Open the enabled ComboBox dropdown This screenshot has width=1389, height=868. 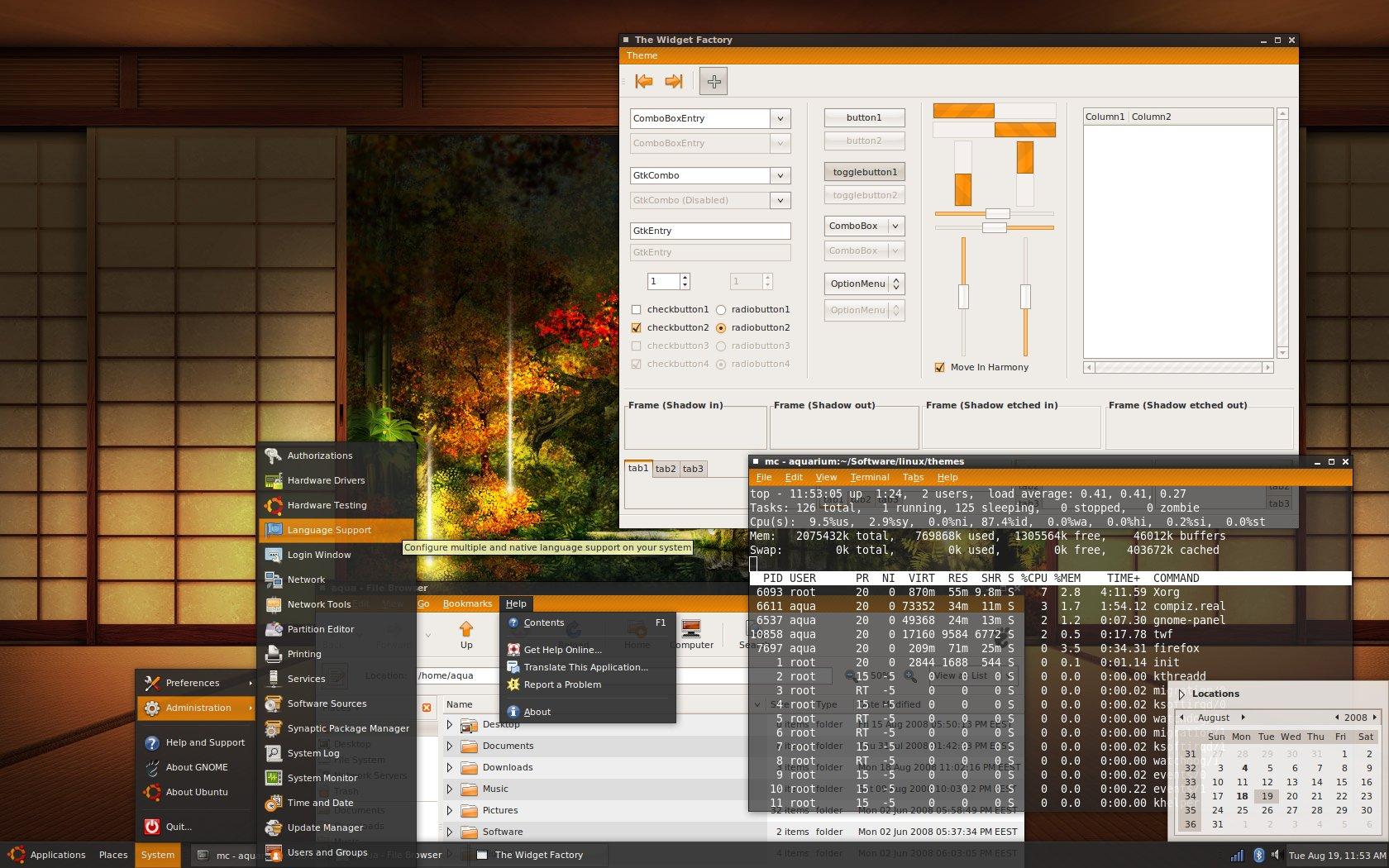(x=864, y=226)
